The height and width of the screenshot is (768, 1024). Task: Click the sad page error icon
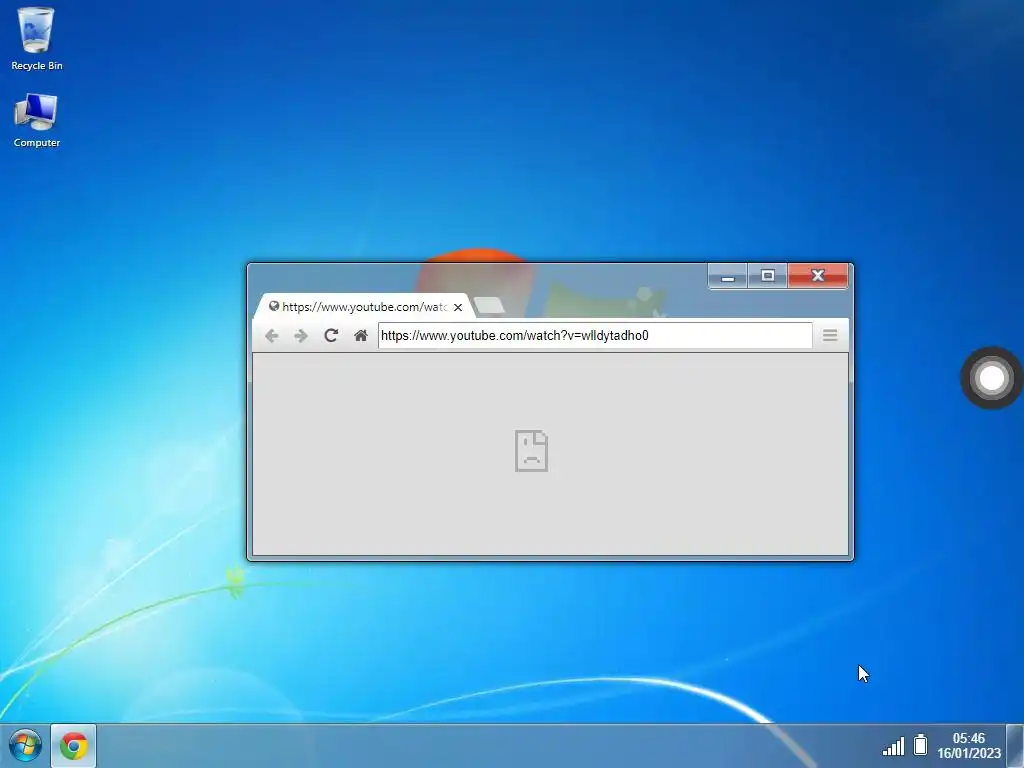pyautogui.click(x=531, y=451)
